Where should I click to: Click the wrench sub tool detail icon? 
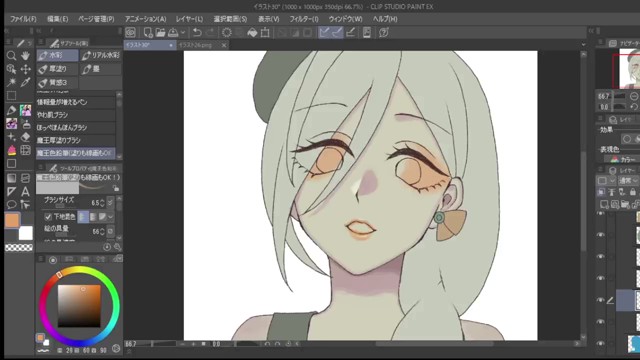[x=118, y=247]
